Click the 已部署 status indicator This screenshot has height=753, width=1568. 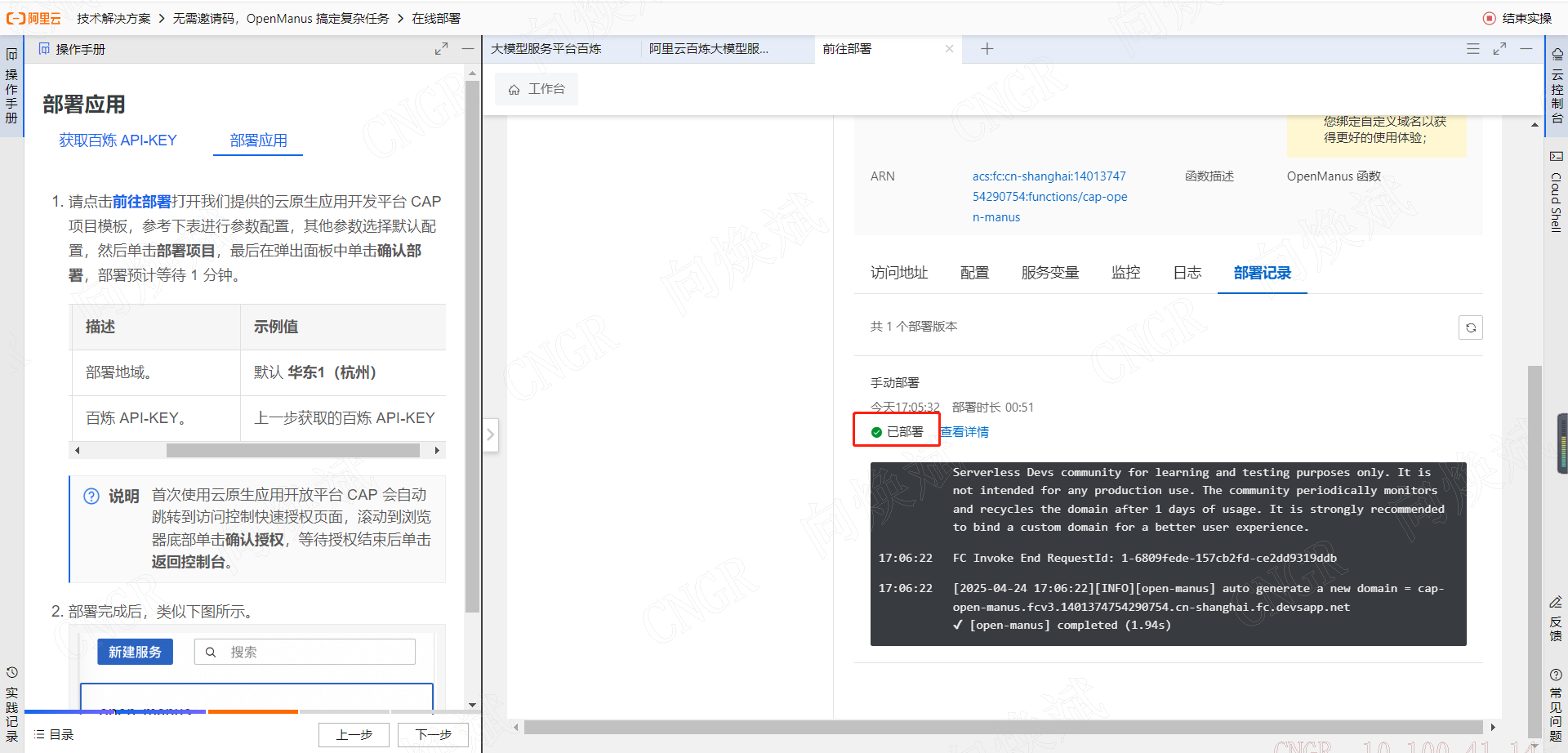coord(897,432)
